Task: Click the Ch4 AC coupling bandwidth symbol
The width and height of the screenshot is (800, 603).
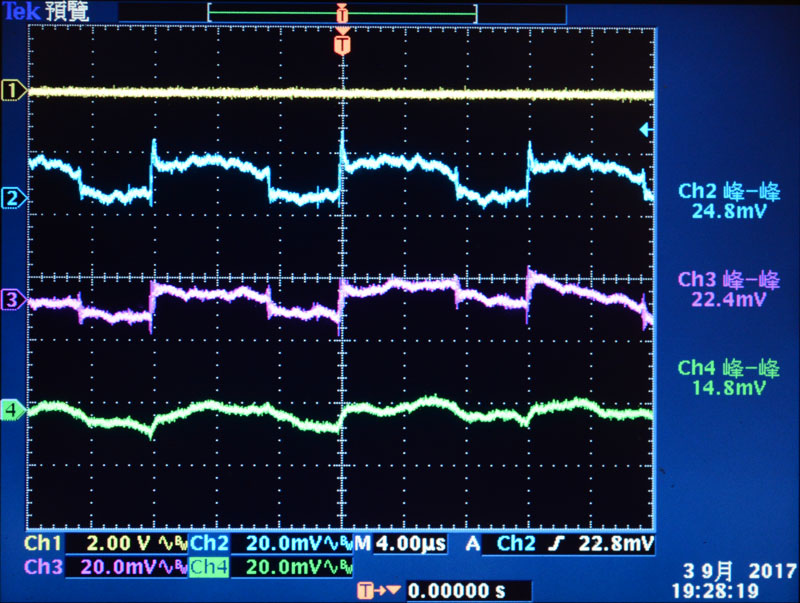Action: click(x=338, y=567)
